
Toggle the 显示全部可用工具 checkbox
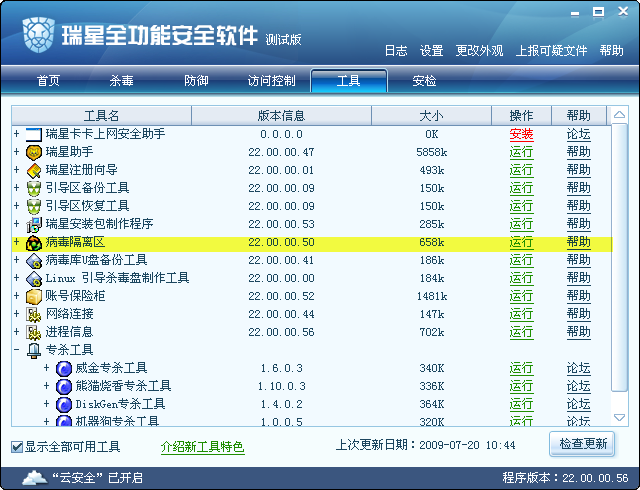17,447
